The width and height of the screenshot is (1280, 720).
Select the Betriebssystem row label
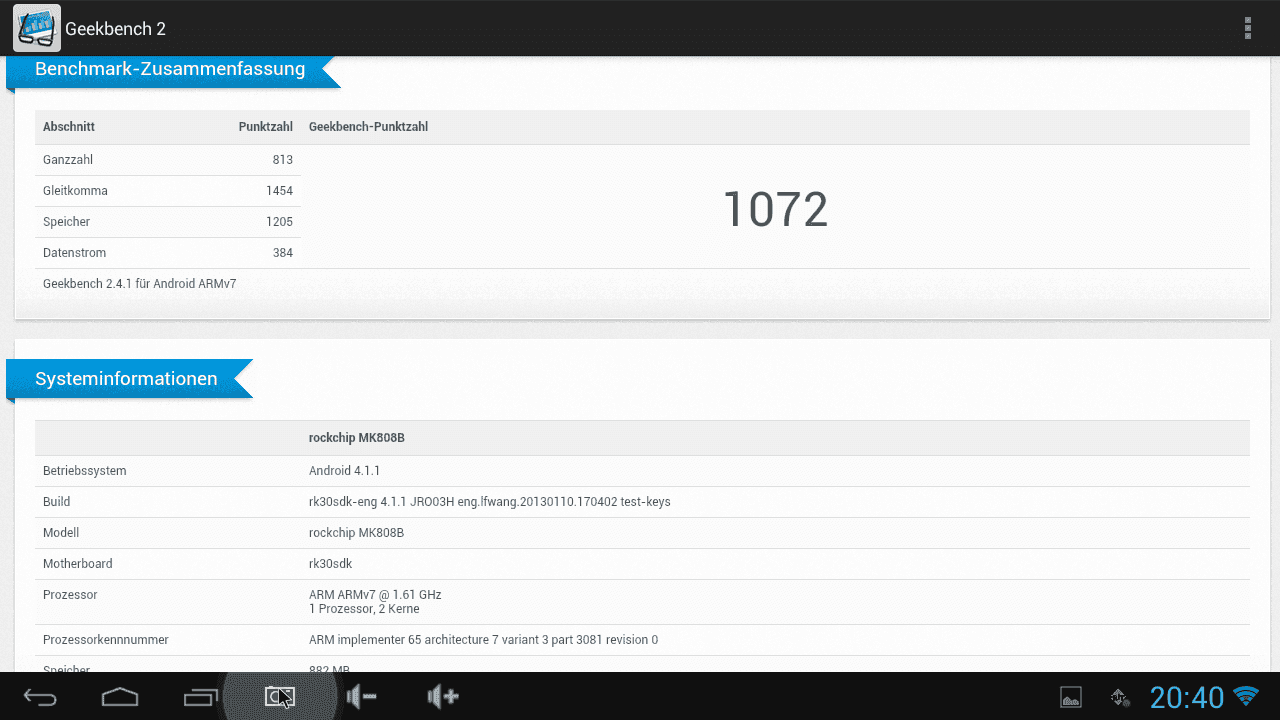(x=85, y=471)
